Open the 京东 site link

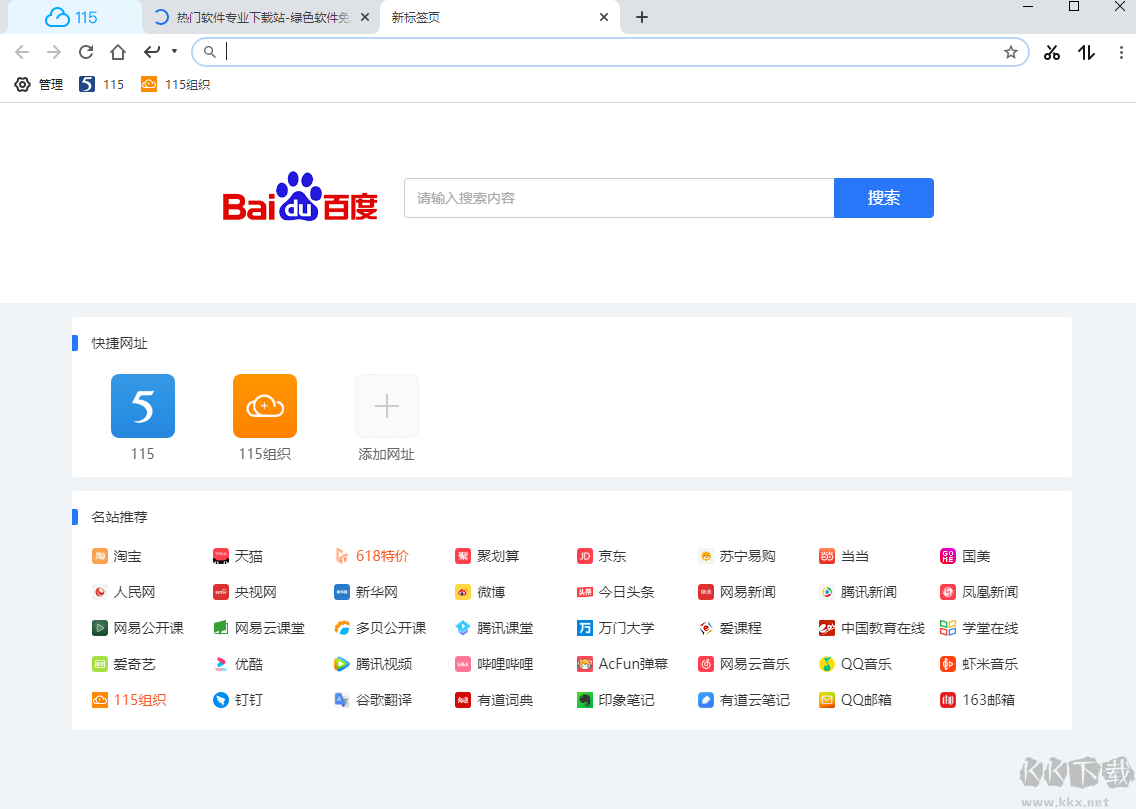[601, 556]
